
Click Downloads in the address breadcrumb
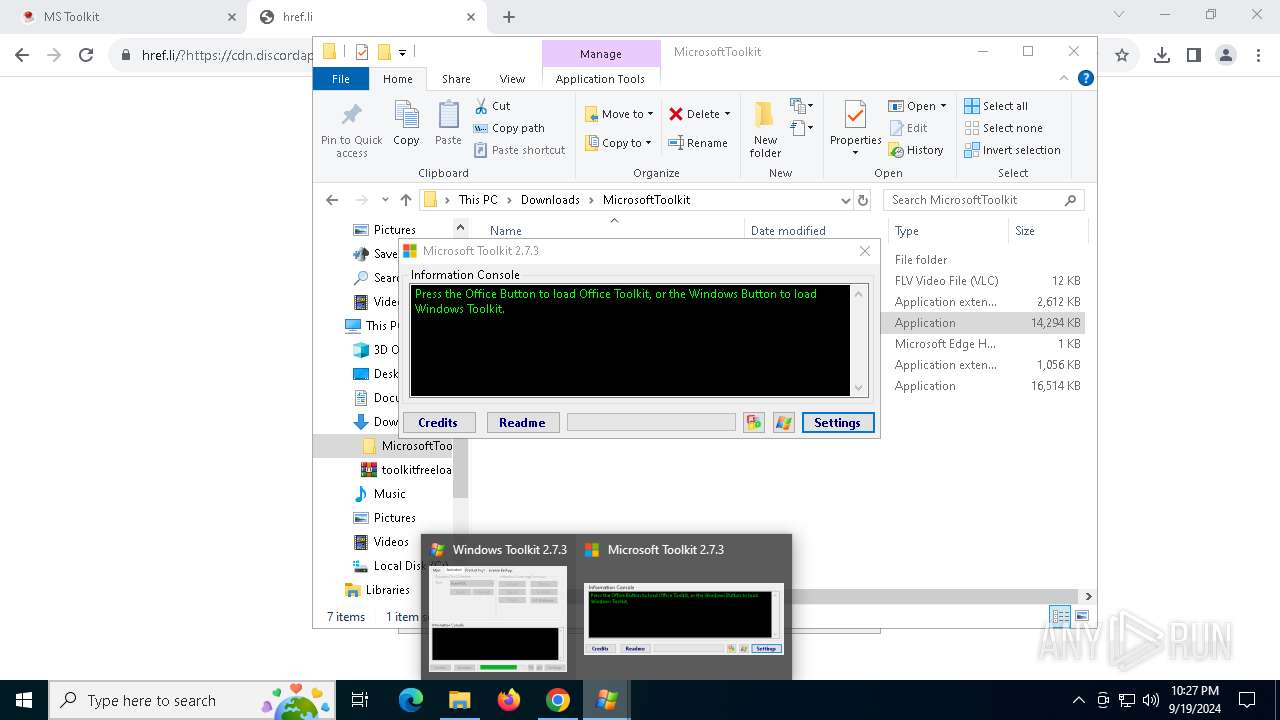point(550,200)
